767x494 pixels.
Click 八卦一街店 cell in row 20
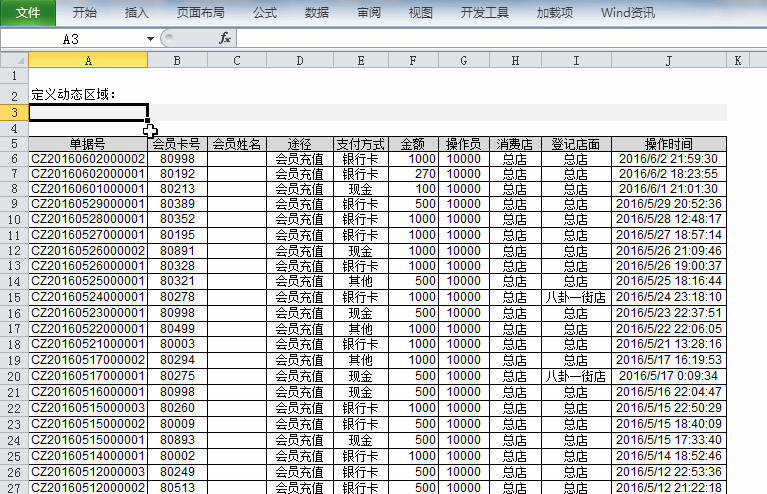576,376
